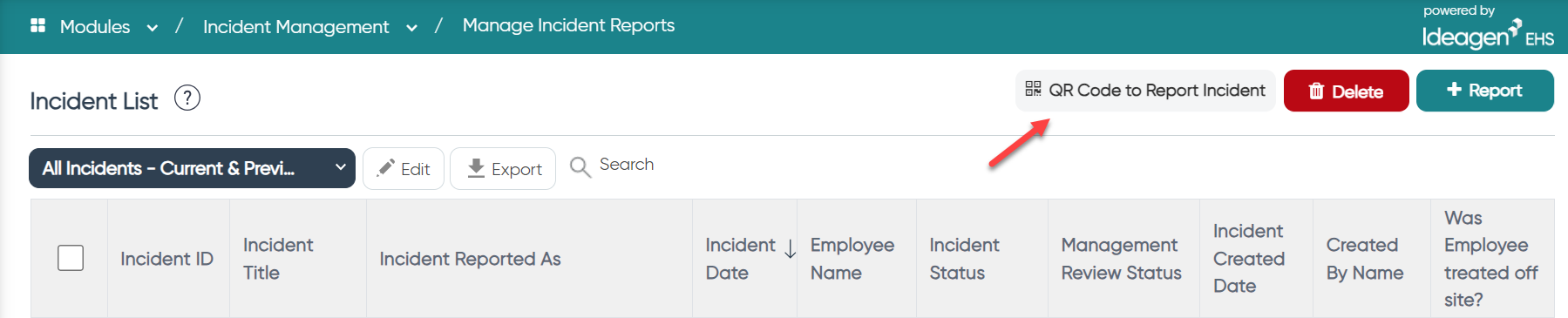Click the Modules grid icon
The width and height of the screenshot is (1568, 318).
pos(37,25)
